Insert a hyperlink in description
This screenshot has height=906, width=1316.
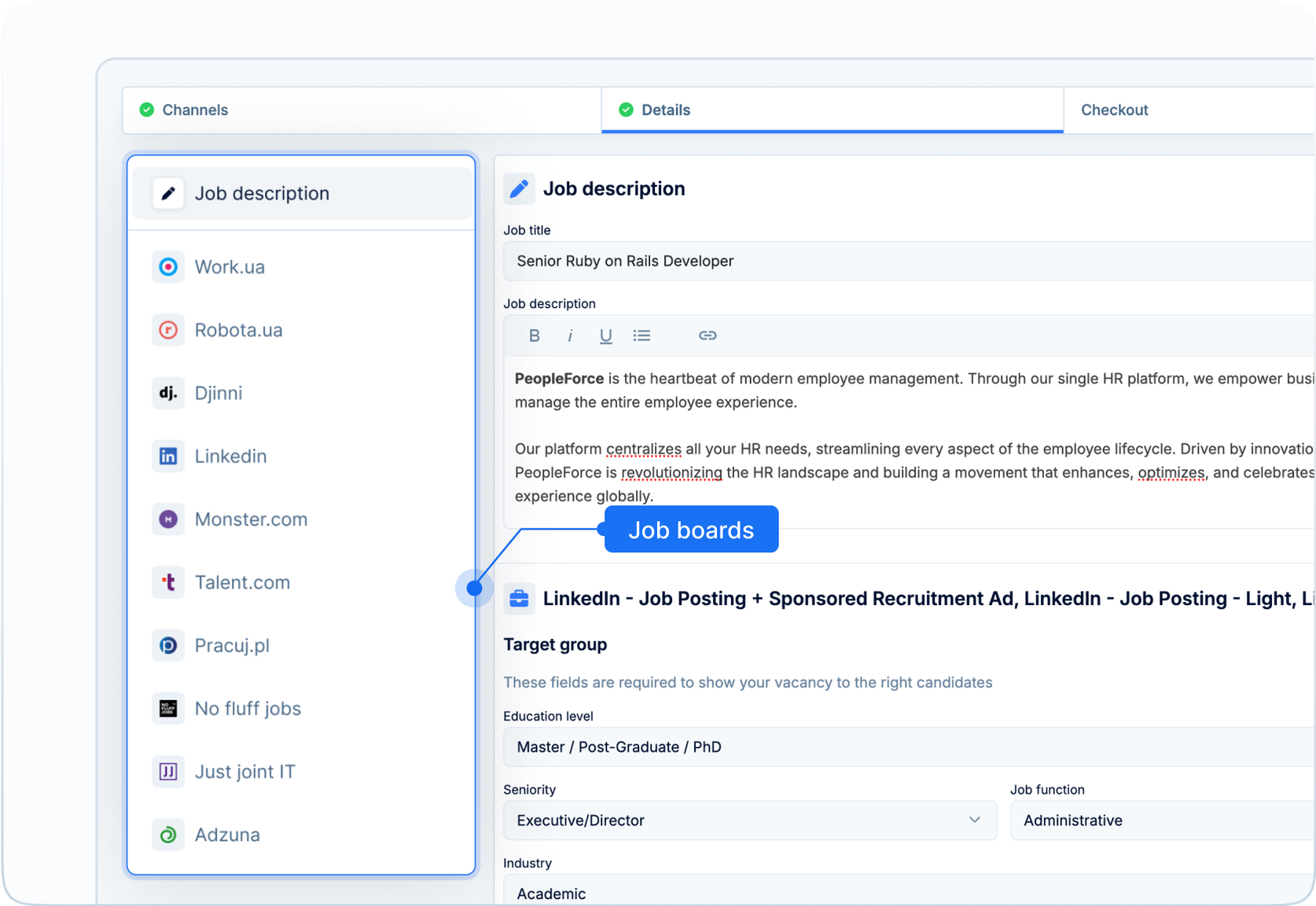(x=708, y=336)
